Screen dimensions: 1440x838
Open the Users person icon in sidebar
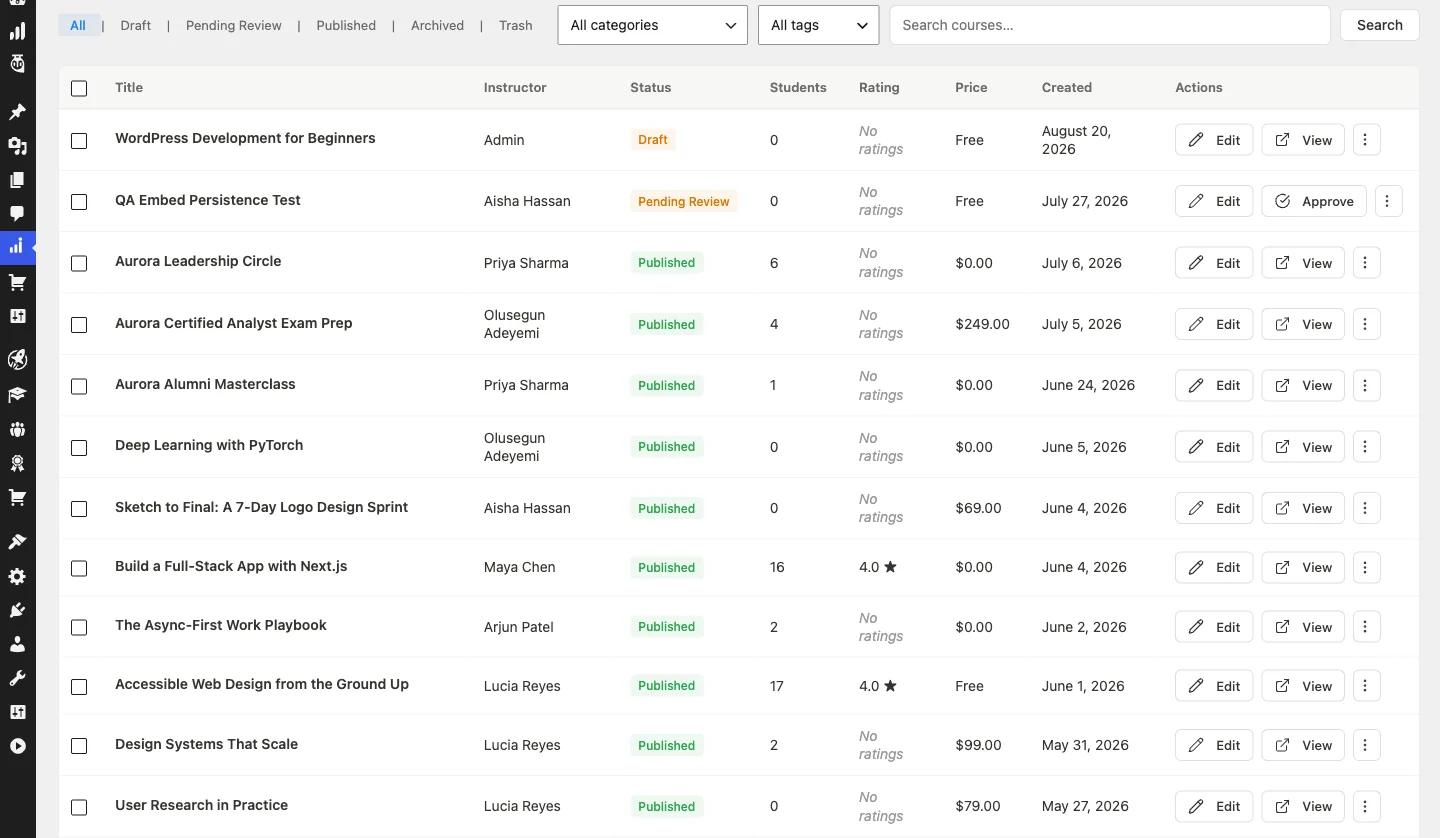[17, 644]
